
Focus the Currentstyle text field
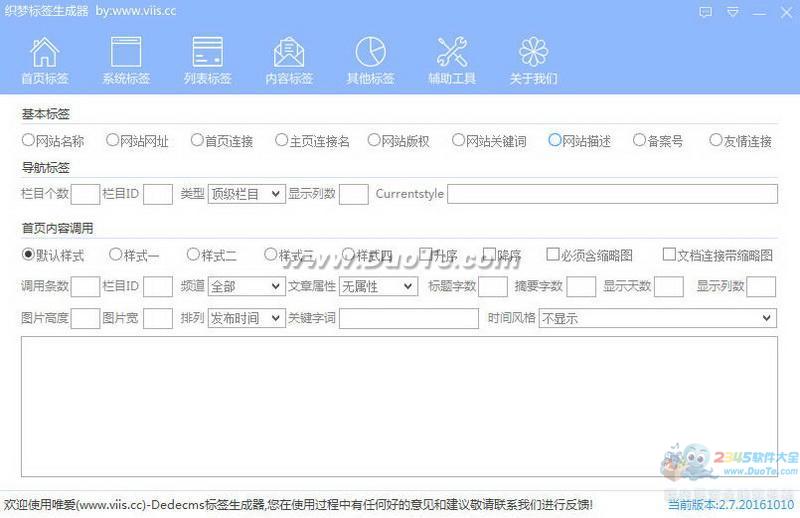[612, 194]
